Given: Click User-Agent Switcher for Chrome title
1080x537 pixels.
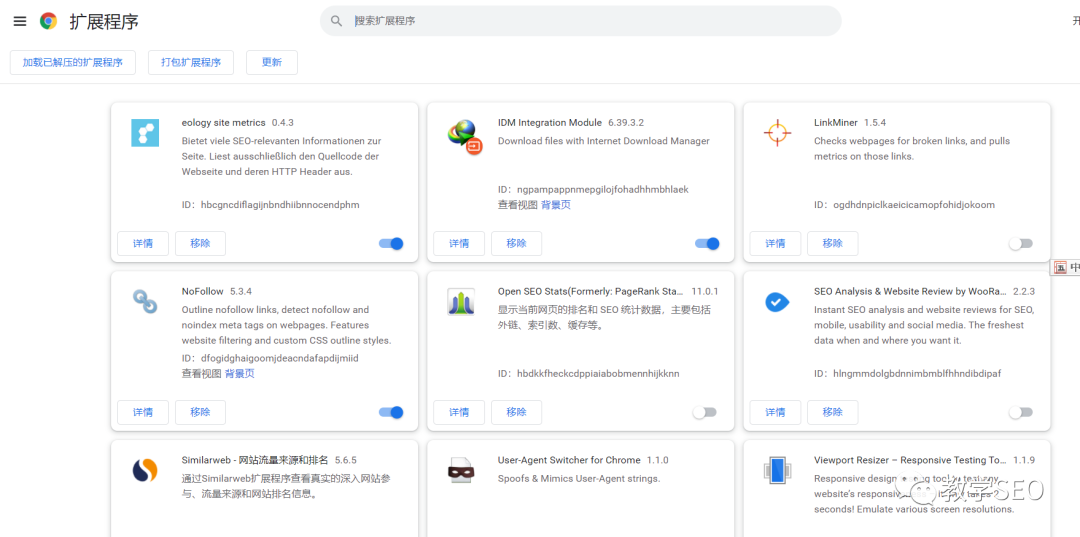Looking at the screenshot, I should tap(569, 460).
